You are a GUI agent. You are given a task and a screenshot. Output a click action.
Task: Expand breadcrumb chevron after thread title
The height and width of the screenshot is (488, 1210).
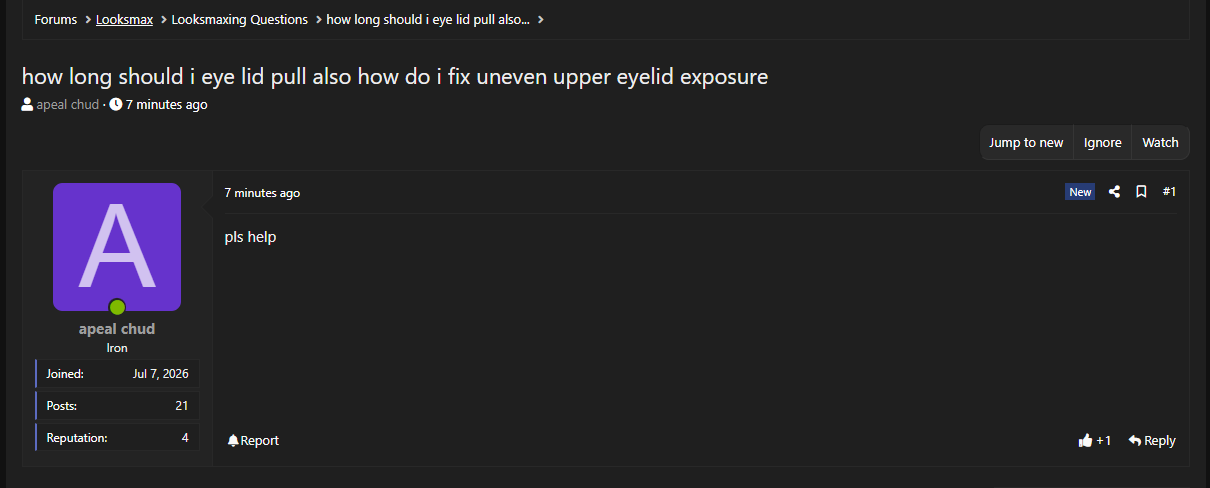[541, 20]
